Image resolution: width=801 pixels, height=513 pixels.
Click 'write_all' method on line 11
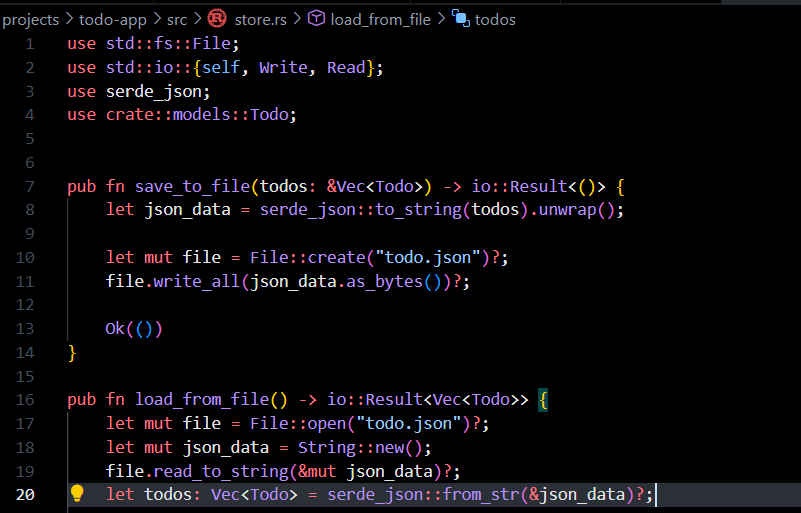click(197, 282)
